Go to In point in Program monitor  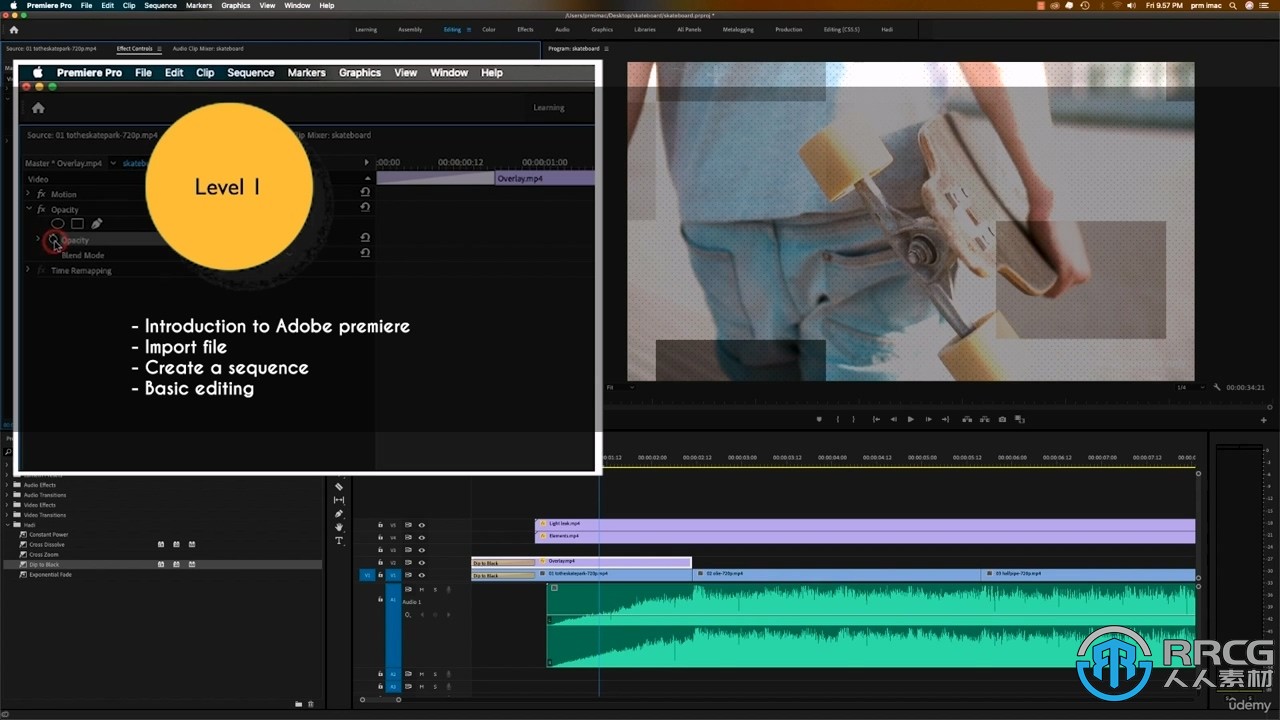point(876,419)
